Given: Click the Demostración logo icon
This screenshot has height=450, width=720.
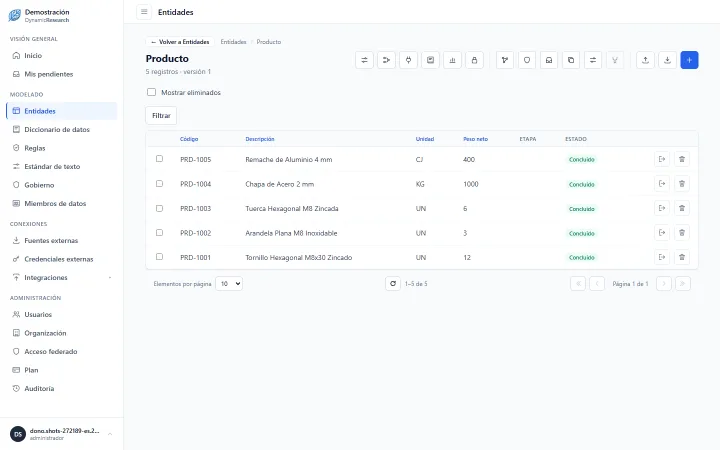Looking at the screenshot, I should [15, 15].
